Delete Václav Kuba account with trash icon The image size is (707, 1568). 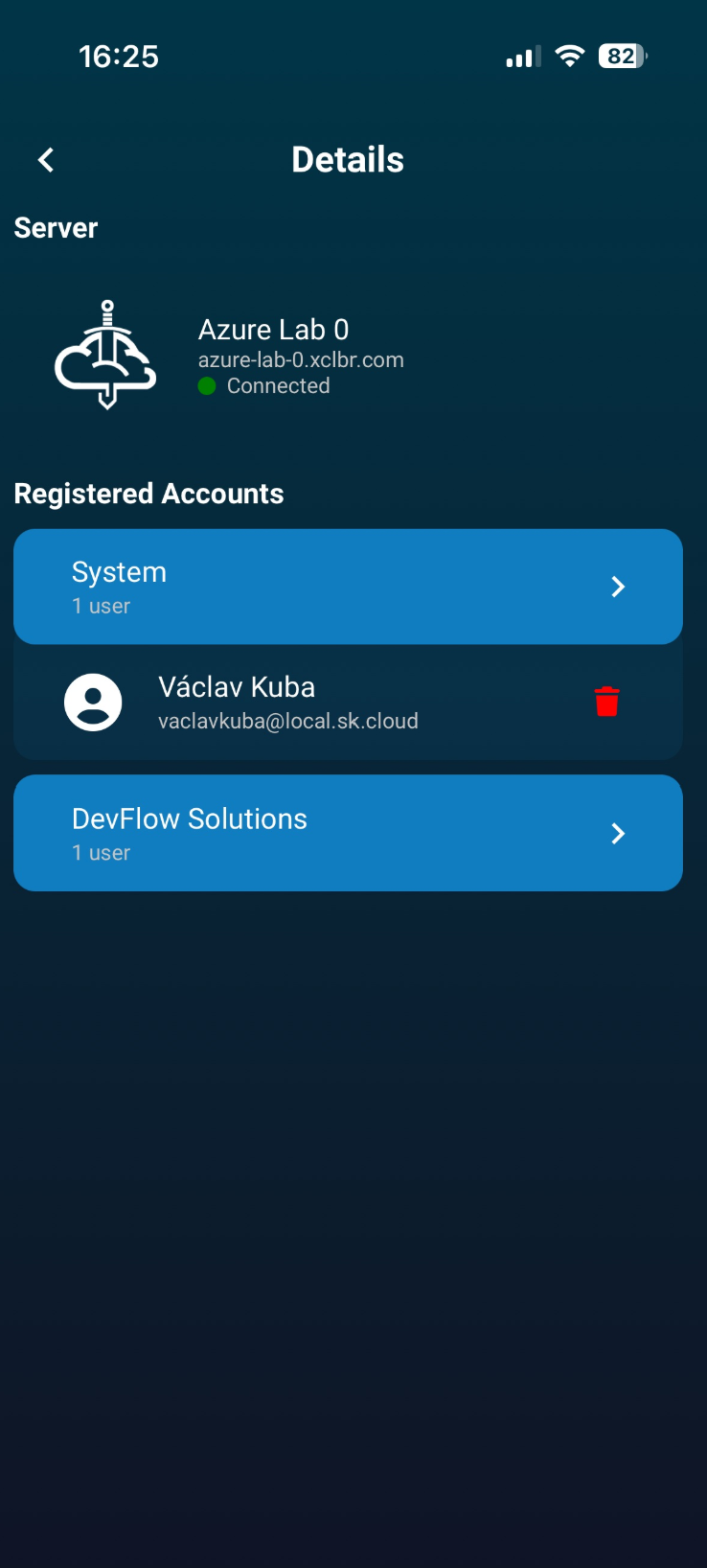point(606,702)
